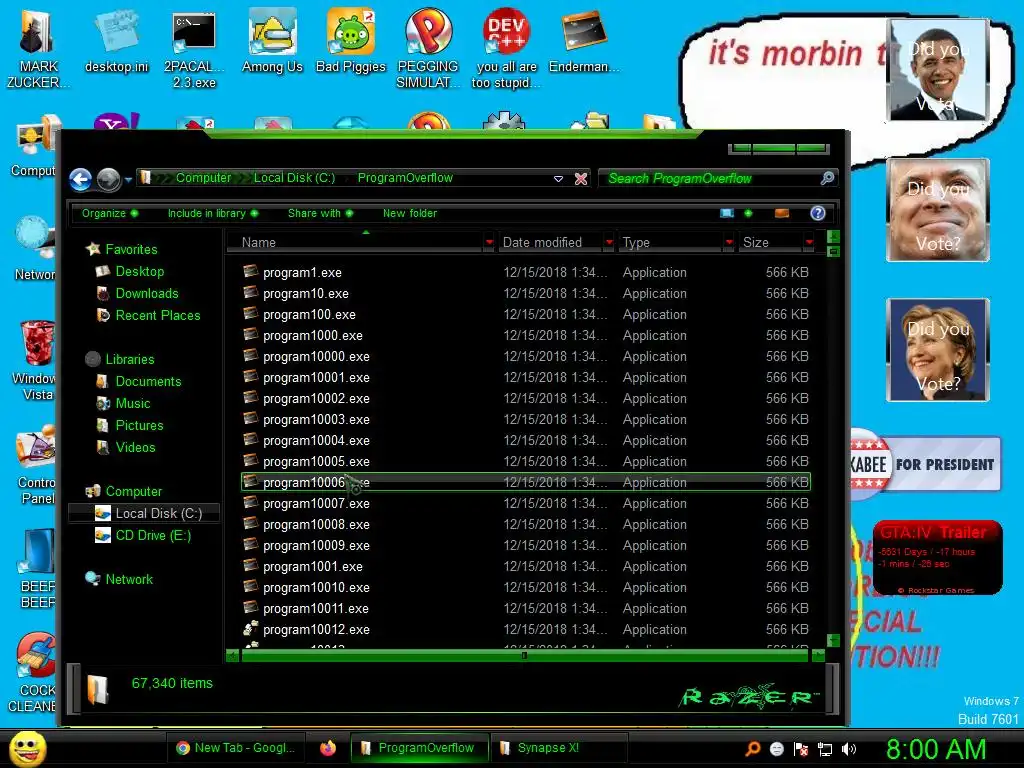The width and height of the screenshot is (1024, 768).
Task: Open the Enderman desktop icon
Action: coord(584,40)
